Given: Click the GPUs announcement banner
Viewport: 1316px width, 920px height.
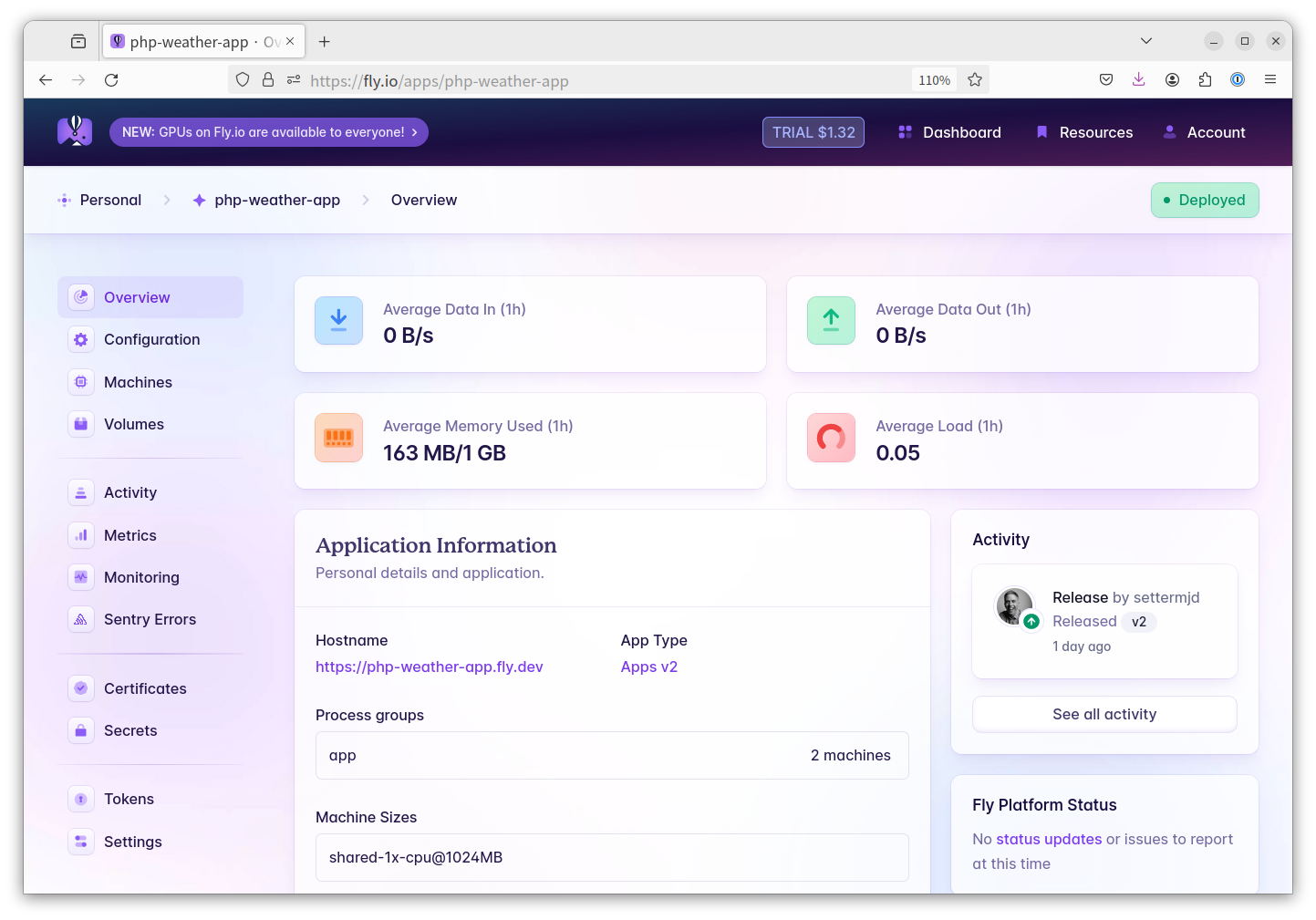Looking at the screenshot, I should pyautogui.click(x=269, y=132).
